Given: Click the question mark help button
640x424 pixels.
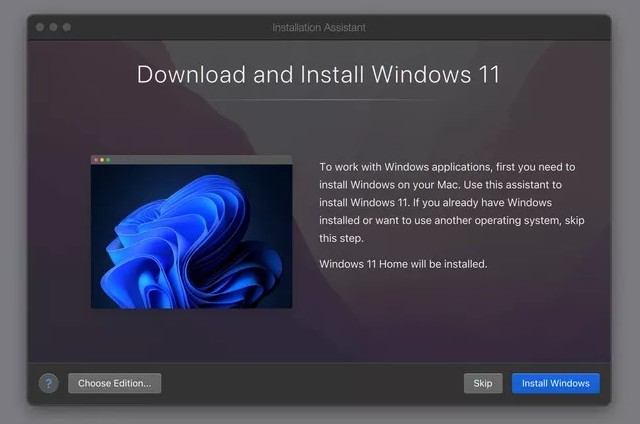Looking at the screenshot, I should click(x=48, y=383).
